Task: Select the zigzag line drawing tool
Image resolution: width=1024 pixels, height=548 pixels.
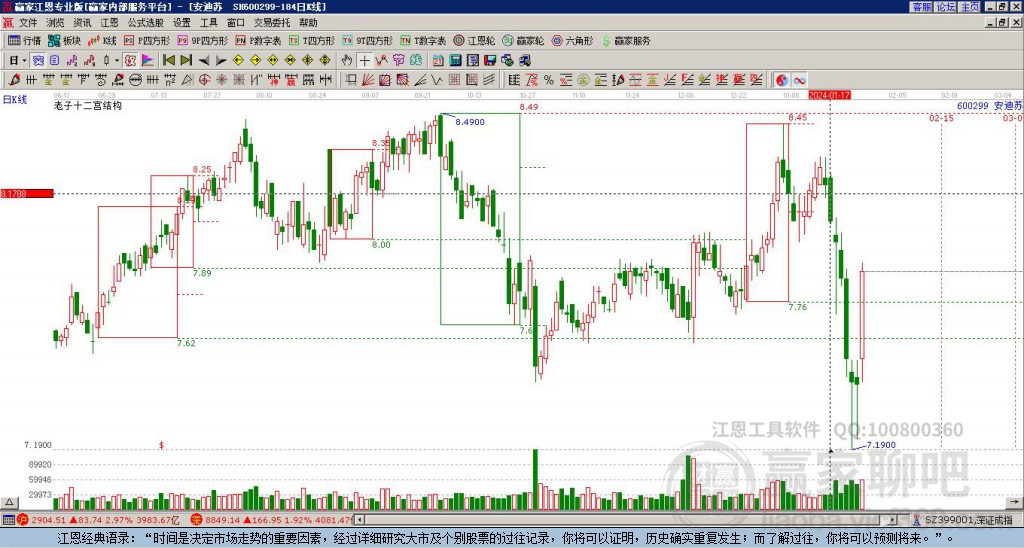Action: (x=436, y=80)
